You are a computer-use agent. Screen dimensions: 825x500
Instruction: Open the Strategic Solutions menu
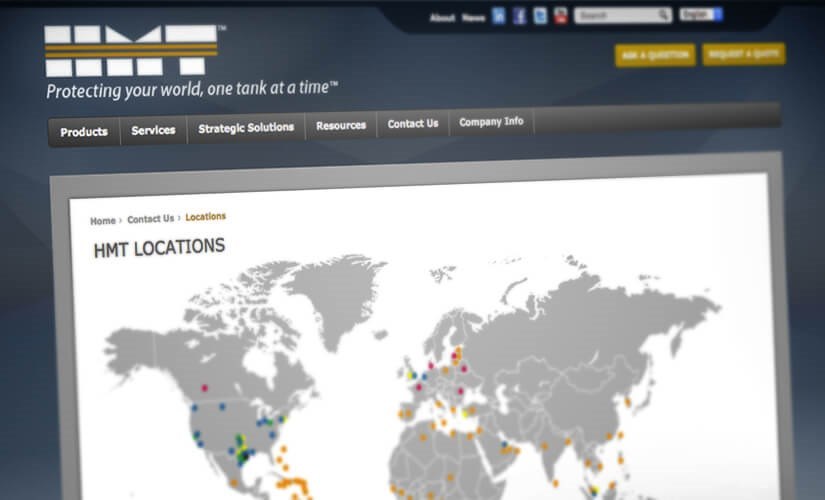pyautogui.click(x=246, y=128)
